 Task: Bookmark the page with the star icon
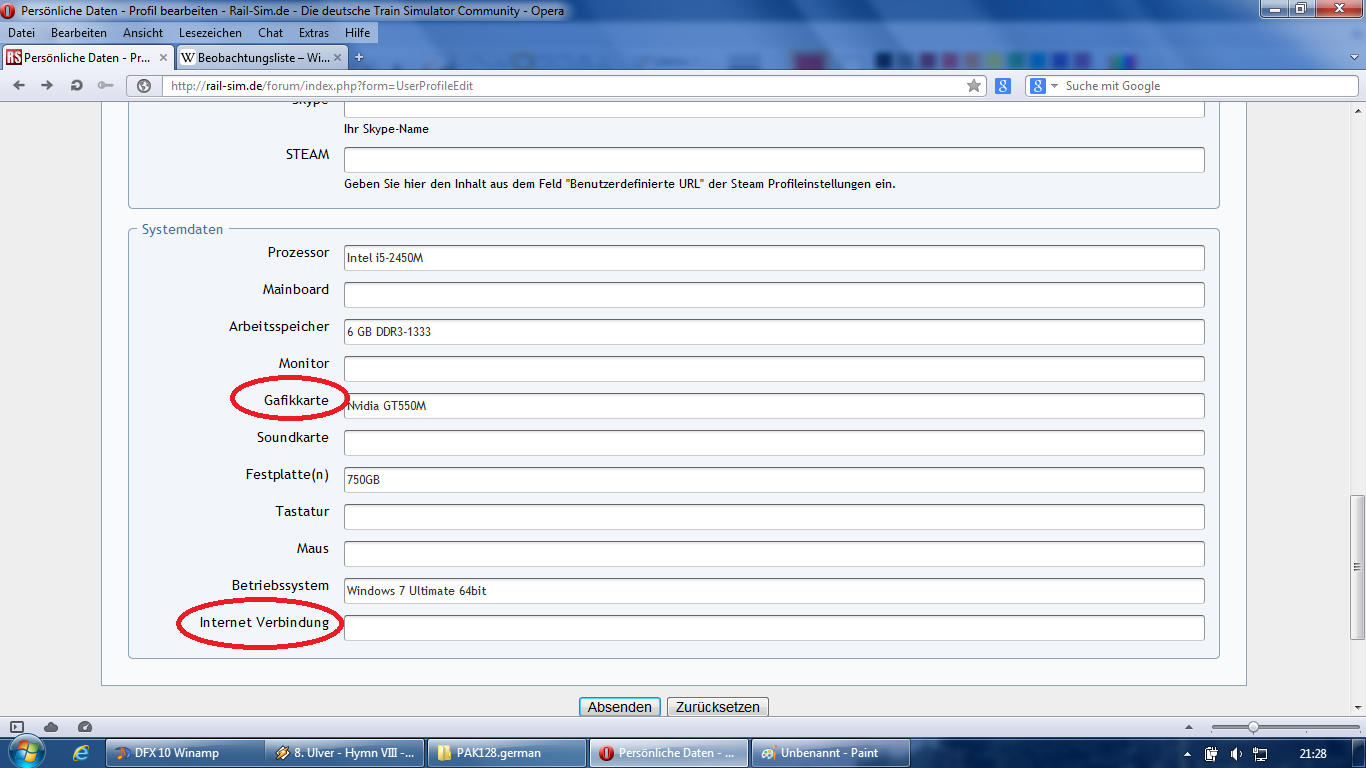click(974, 86)
